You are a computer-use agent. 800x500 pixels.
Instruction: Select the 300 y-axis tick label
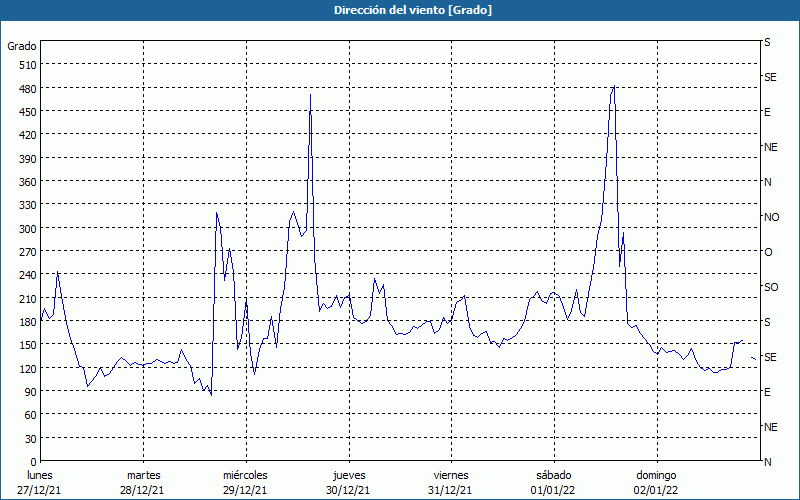pyautogui.click(x=28, y=228)
